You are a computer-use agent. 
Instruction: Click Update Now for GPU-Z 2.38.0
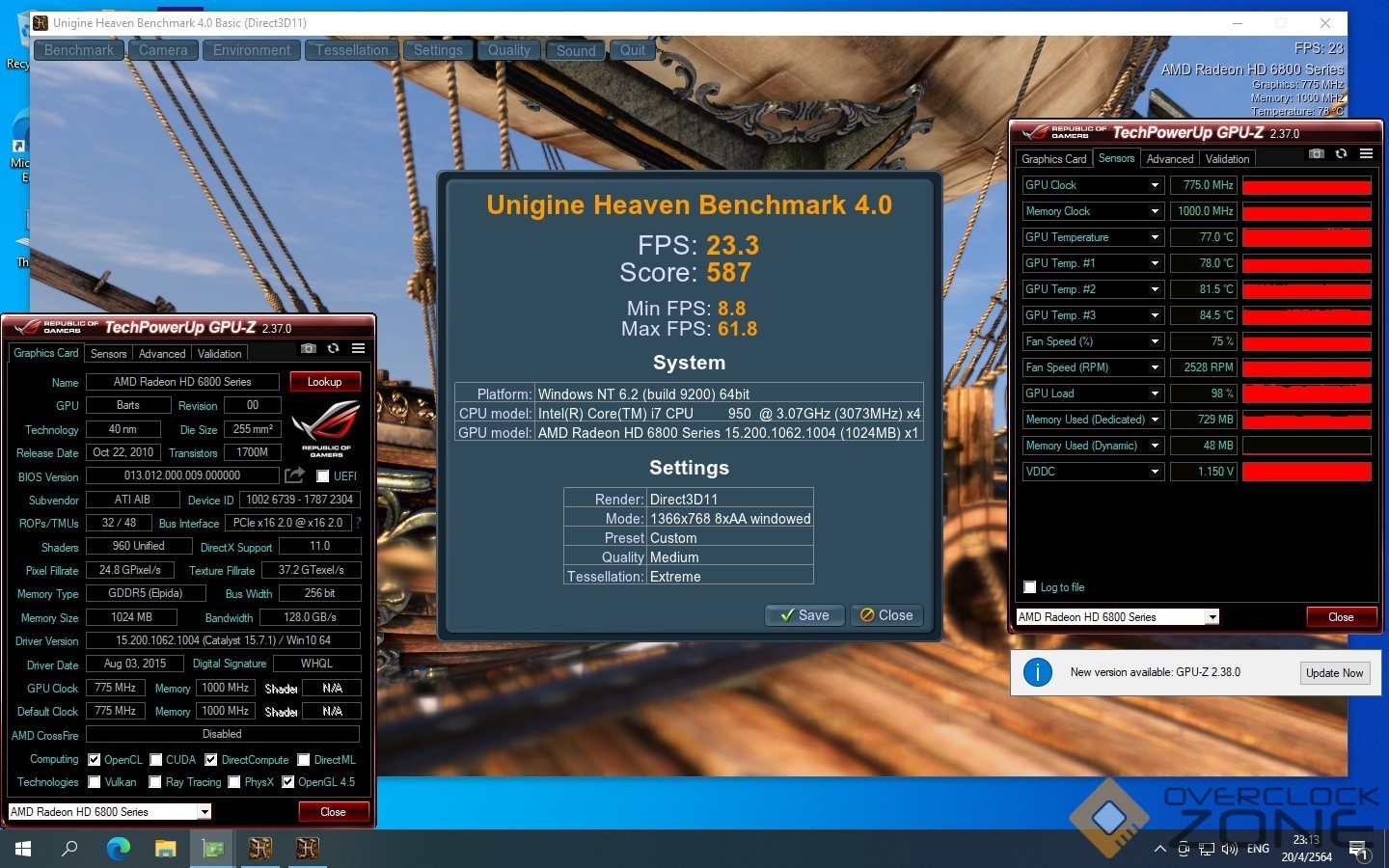[1335, 673]
